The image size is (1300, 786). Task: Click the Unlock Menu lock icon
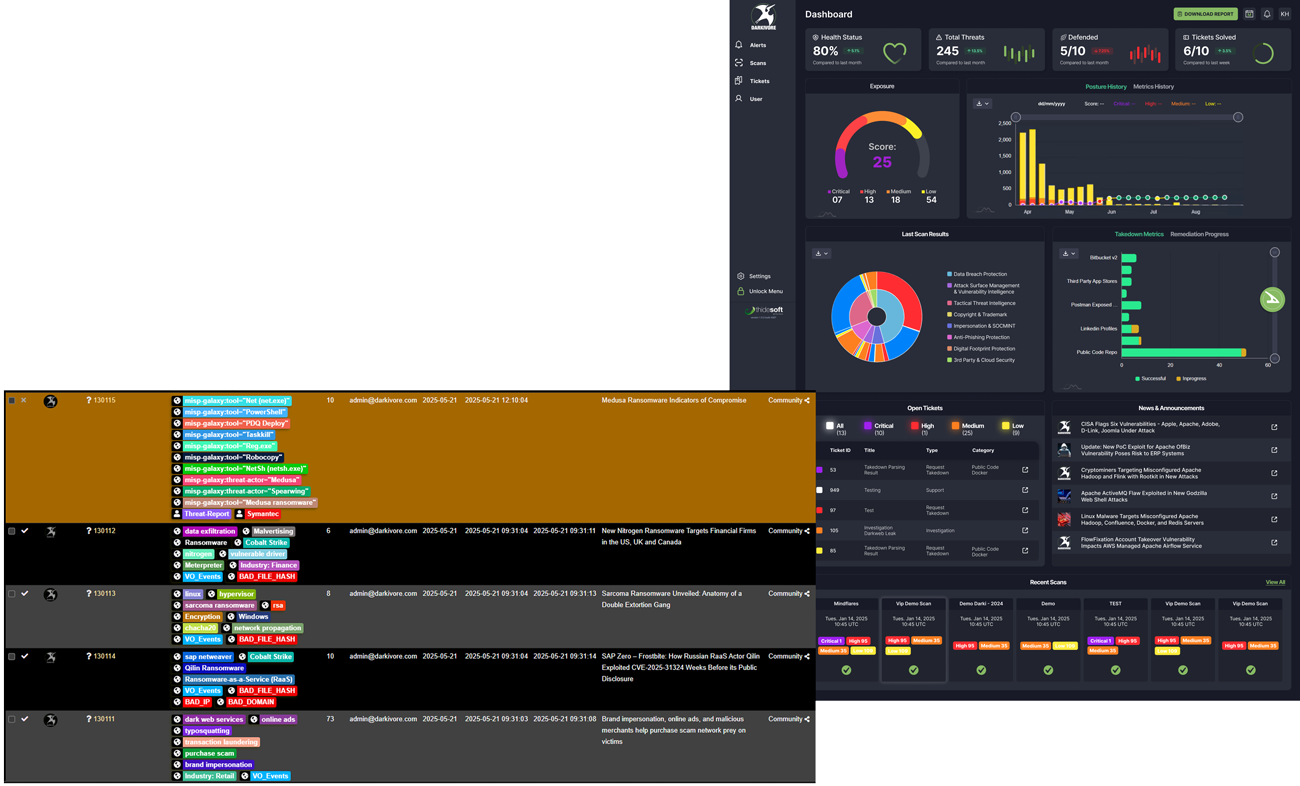pyautogui.click(x=741, y=291)
